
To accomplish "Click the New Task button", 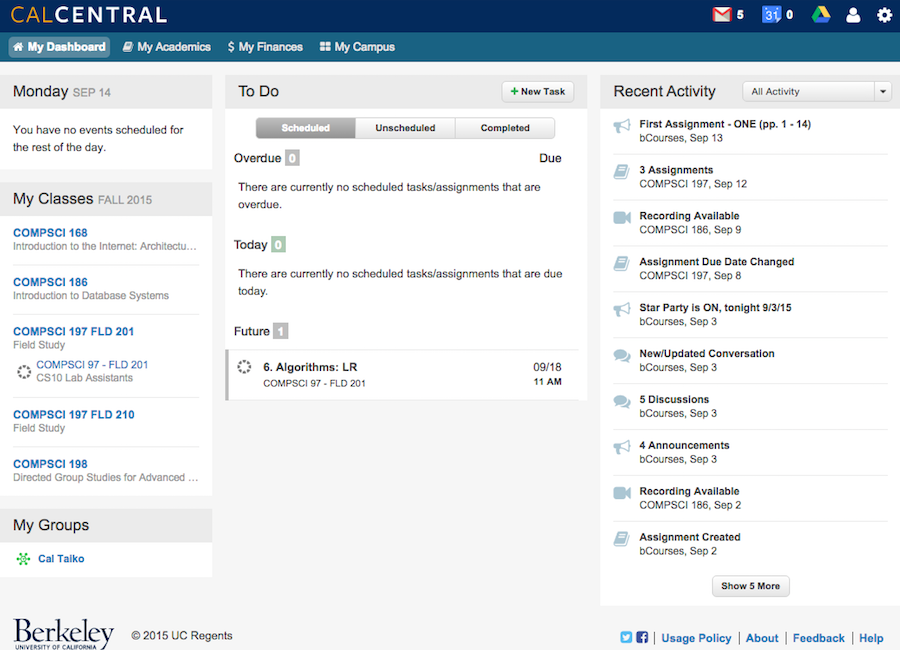I will point(538,92).
